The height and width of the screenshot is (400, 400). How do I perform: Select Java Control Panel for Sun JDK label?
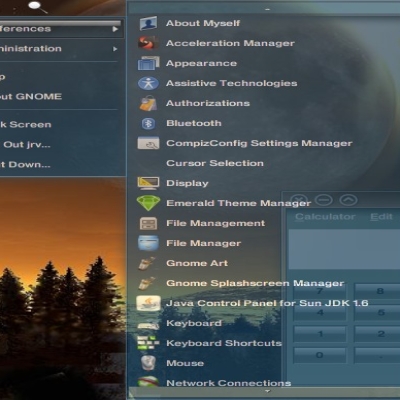click(x=267, y=303)
